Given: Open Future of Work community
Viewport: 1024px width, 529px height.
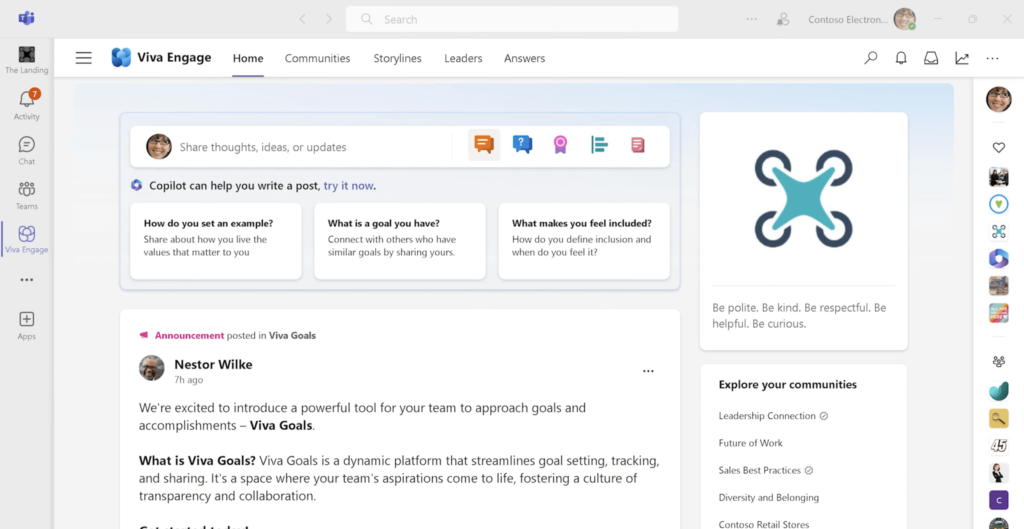Looking at the screenshot, I should (750, 443).
